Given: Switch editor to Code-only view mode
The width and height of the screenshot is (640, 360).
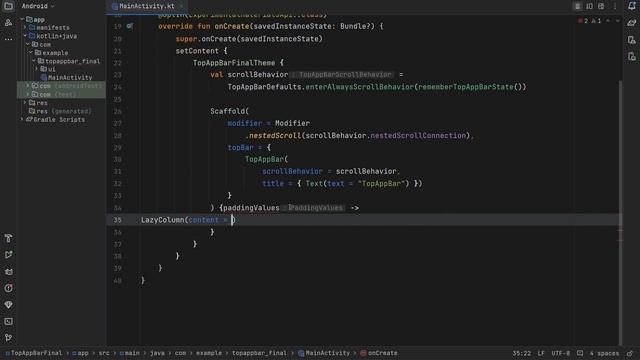Looking at the screenshot, I should (577, 6).
